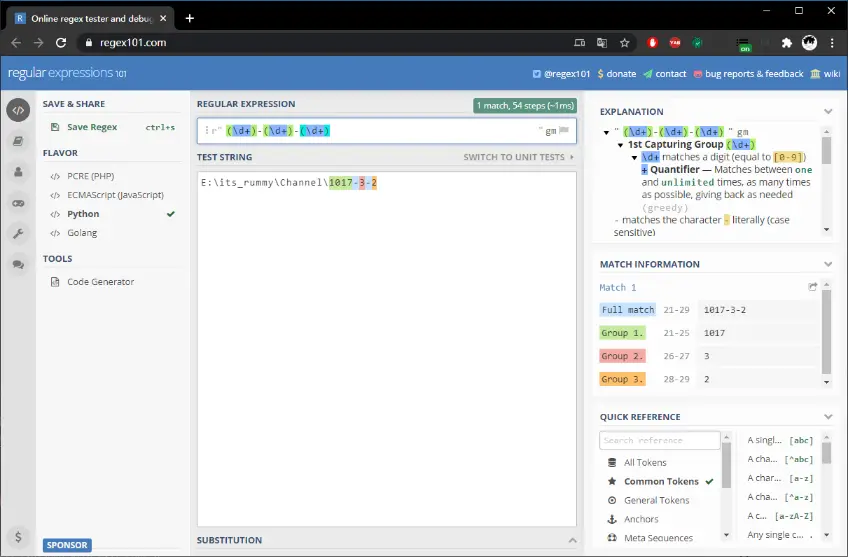Select Common Tokens category
Image resolution: width=848 pixels, height=557 pixels.
(660, 481)
